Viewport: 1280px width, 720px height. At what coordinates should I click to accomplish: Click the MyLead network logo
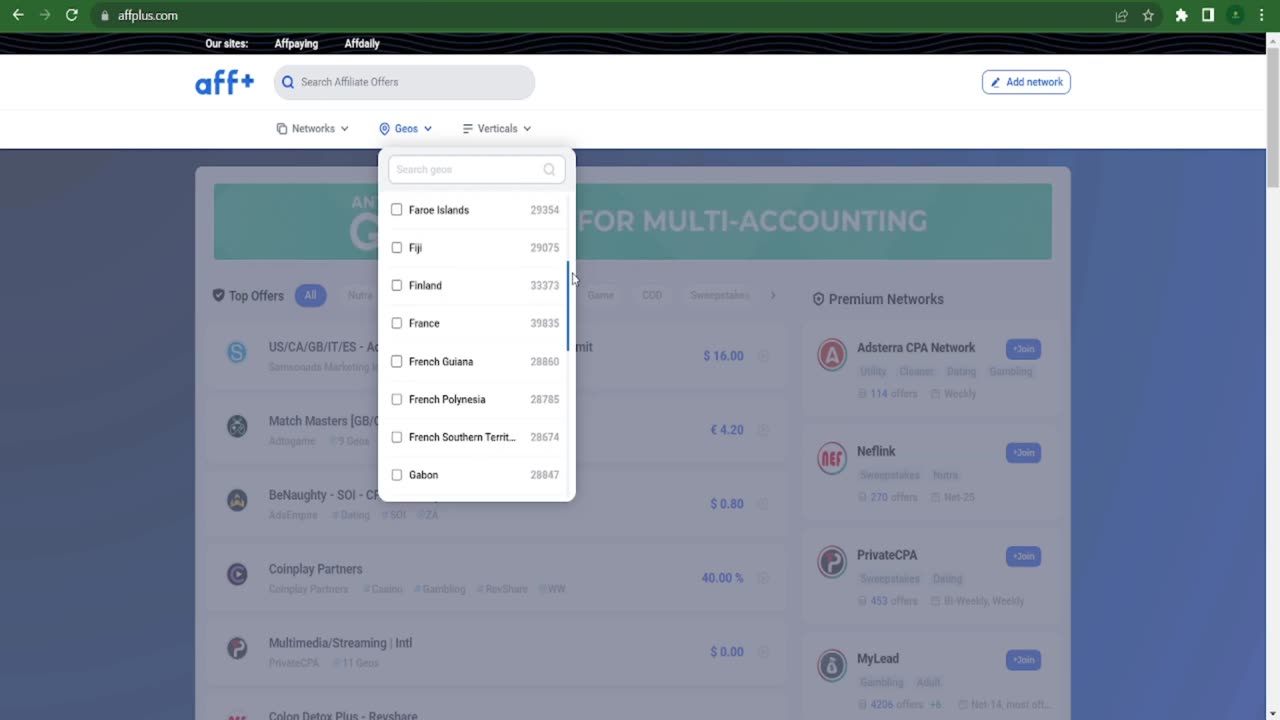[832, 666]
